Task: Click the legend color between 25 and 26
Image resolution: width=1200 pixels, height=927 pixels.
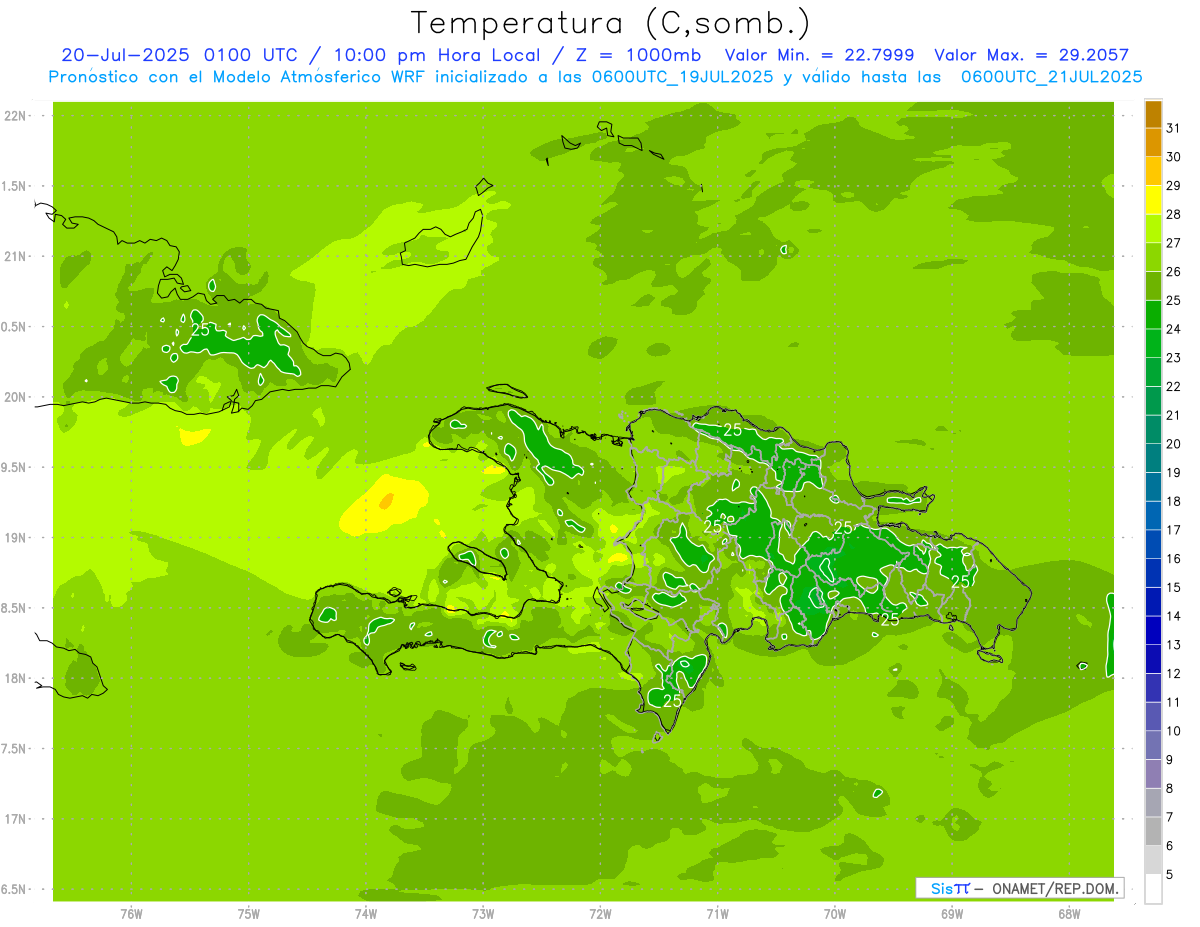Action: point(1153,286)
